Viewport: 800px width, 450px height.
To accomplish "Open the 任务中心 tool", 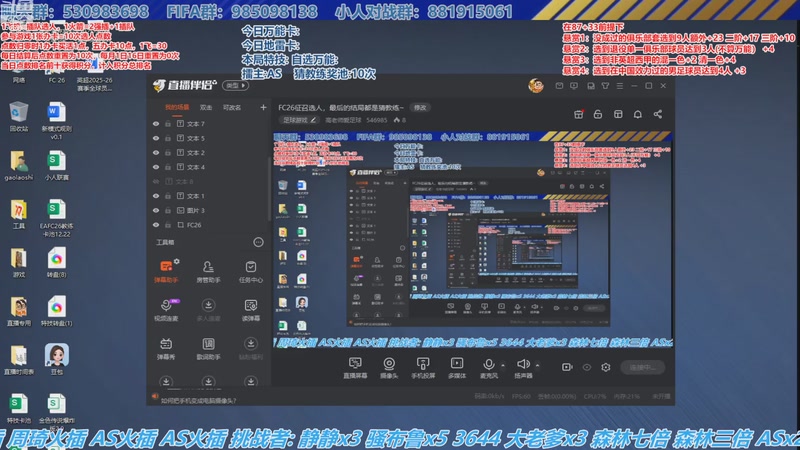I will (251, 271).
